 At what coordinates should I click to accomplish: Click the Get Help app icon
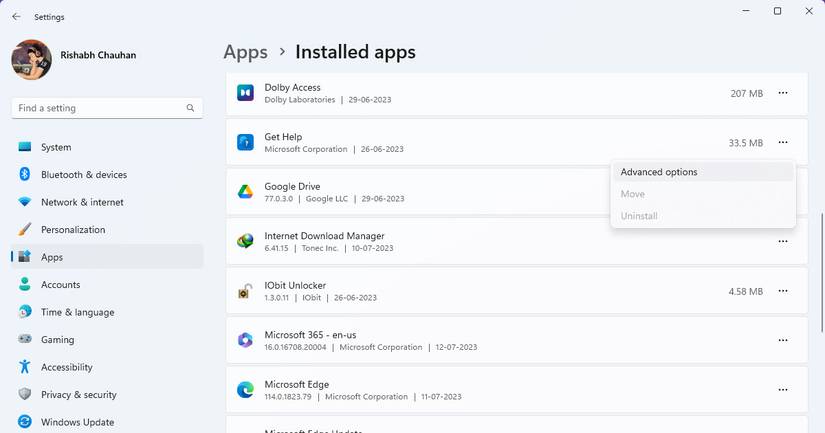245,143
